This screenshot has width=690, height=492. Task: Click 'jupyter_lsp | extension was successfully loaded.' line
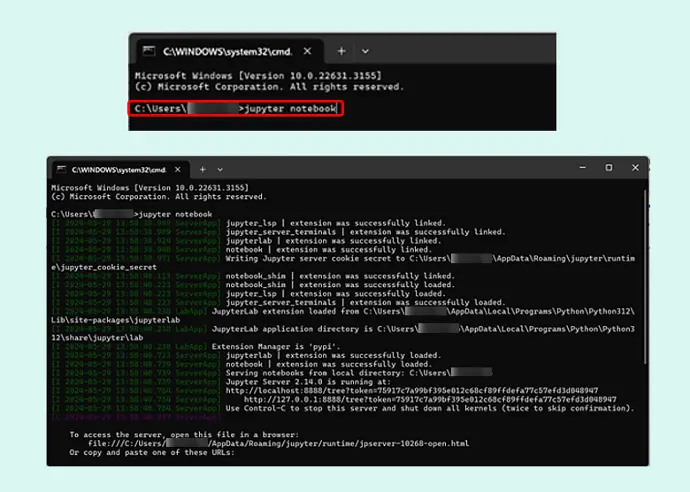[x=336, y=294]
